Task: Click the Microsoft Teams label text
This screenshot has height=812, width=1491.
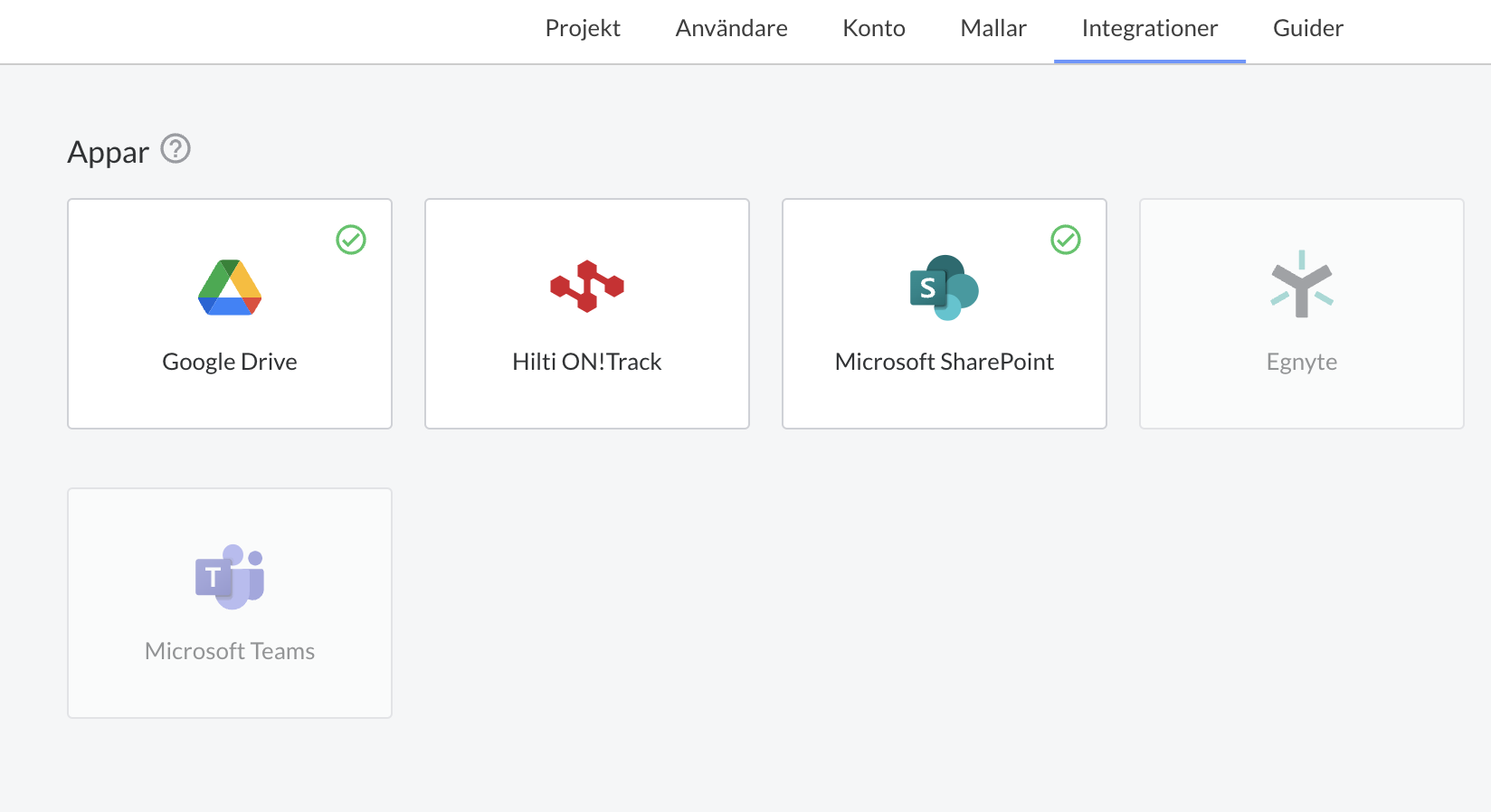Action: (230, 651)
